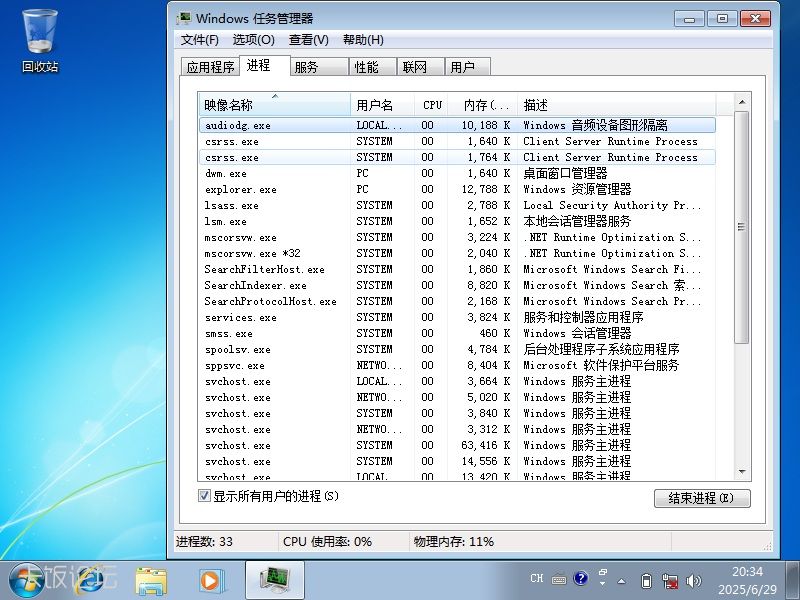Select the audiodg.exe process row
This screenshot has width=800, height=600.
(x=457, y=125)
